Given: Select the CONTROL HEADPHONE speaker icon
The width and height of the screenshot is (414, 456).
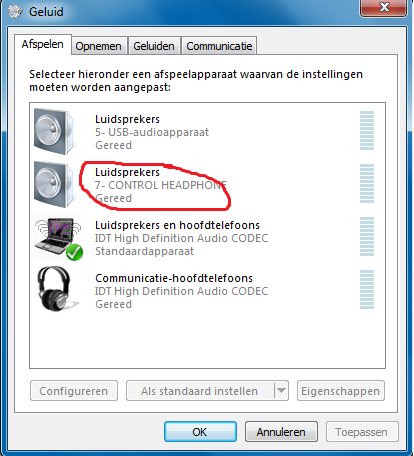Looking at the screenshot, I should pyautogui.click(x=54, y=184).
